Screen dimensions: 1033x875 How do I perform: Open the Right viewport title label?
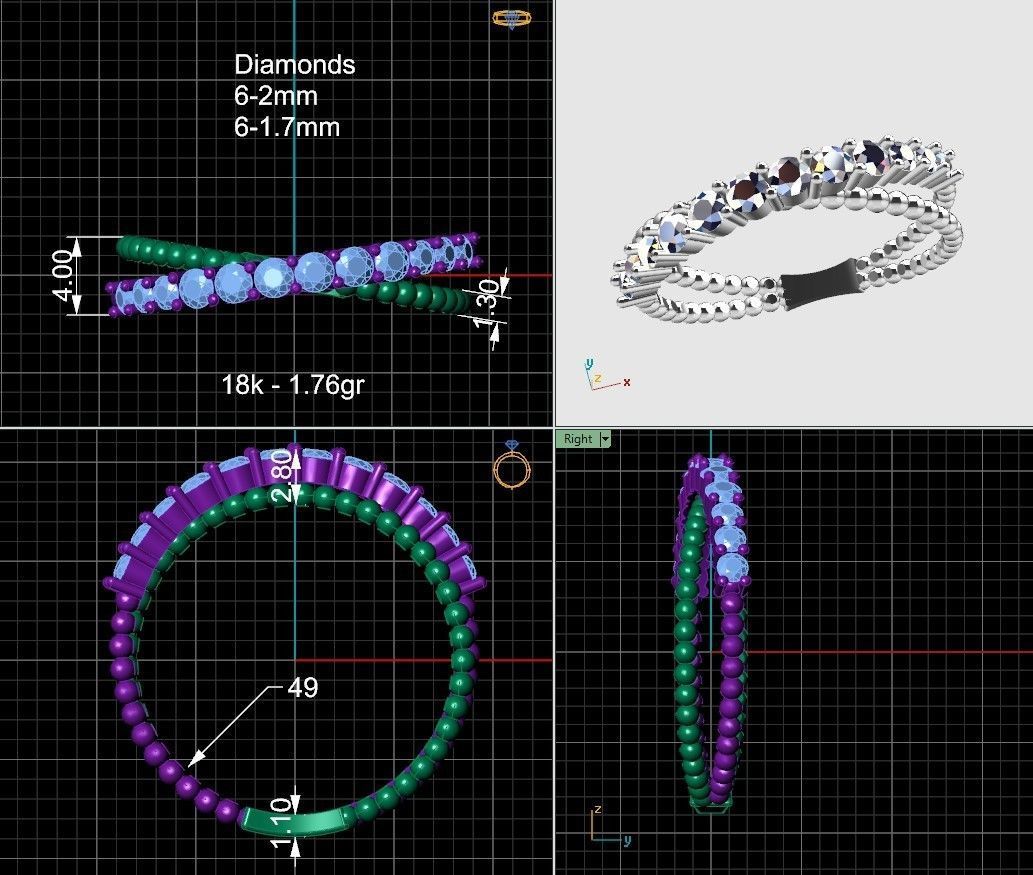pyautogui.click(x=578, y=439)
